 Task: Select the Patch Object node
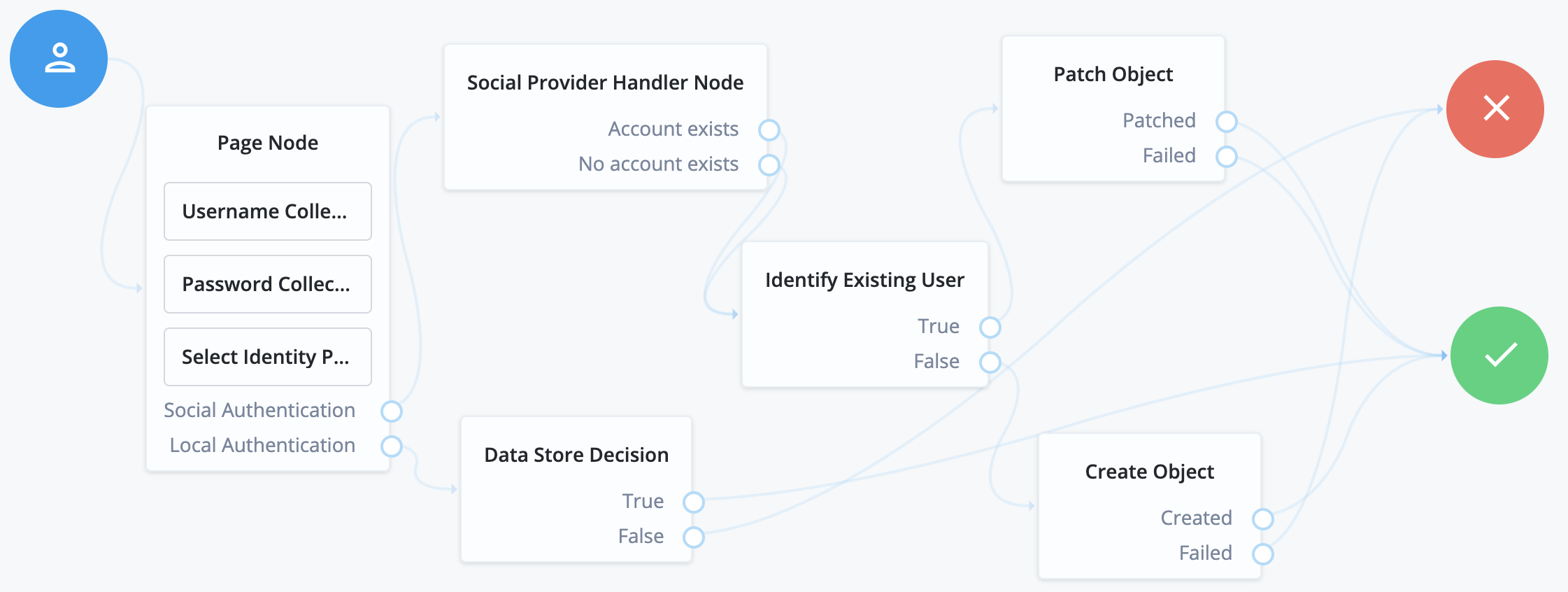(x=1113, y=73)
